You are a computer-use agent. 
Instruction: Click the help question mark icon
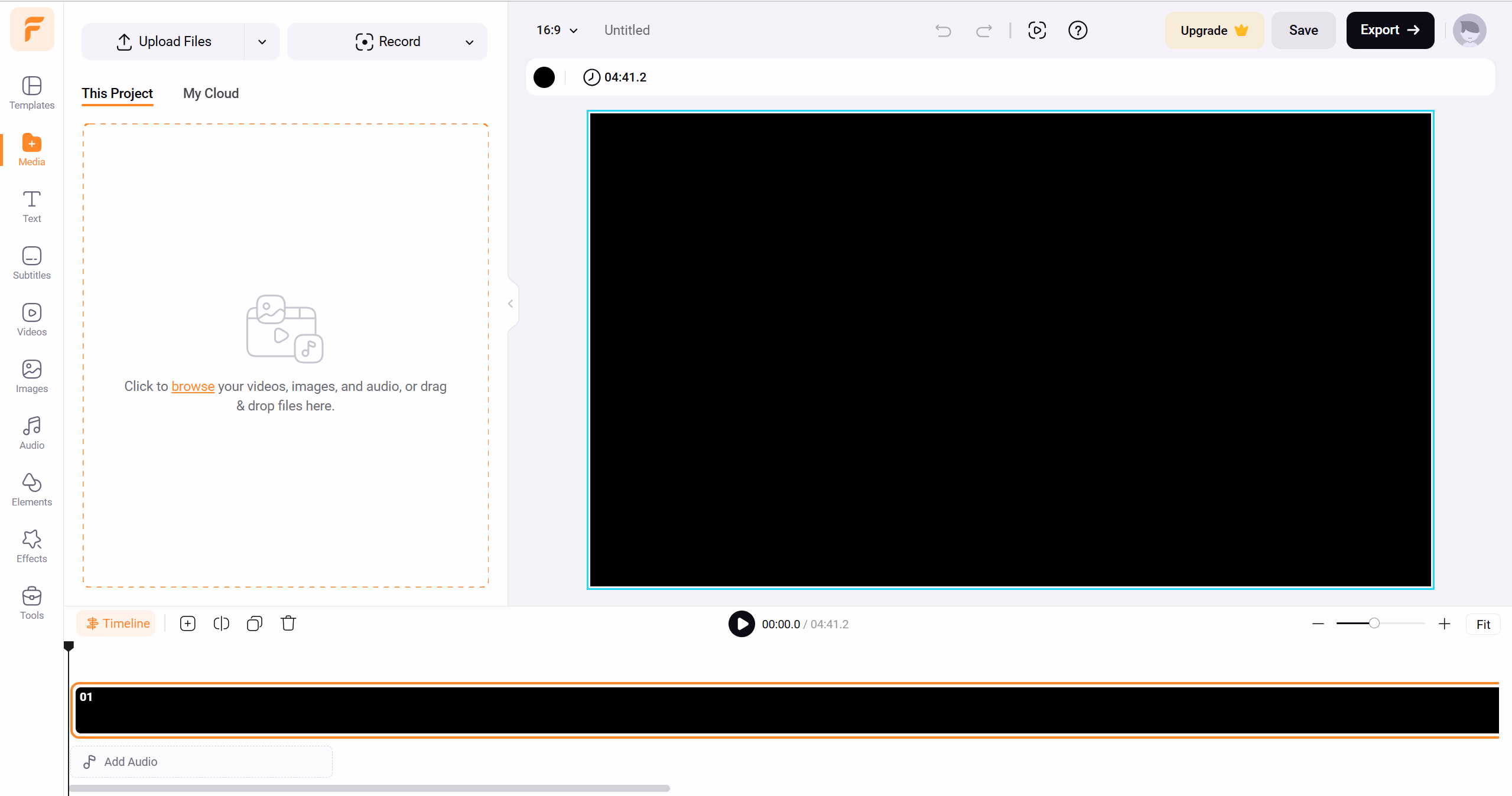coord(1078,30)
